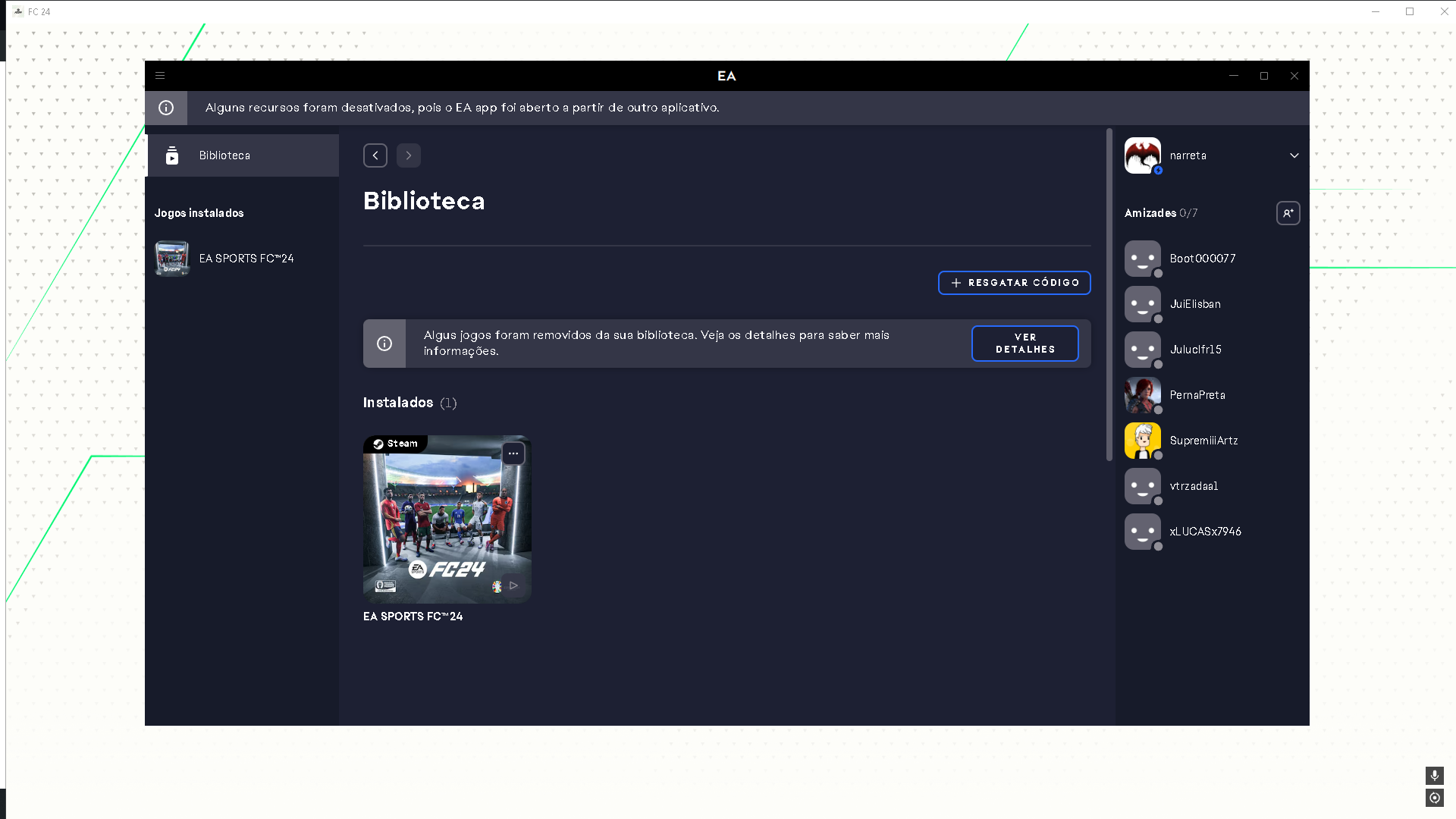
Task: Click the info icon in removed-games notice
Action: click(384, 344)
